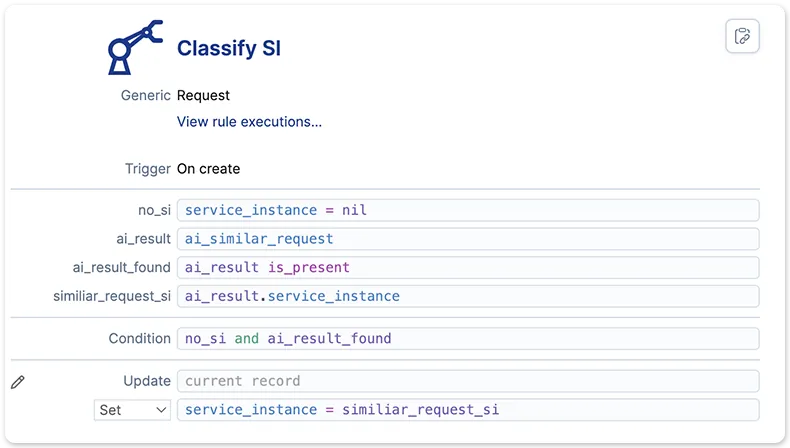Select the ai_result_found expression field
790x448 pixels.
468,268
